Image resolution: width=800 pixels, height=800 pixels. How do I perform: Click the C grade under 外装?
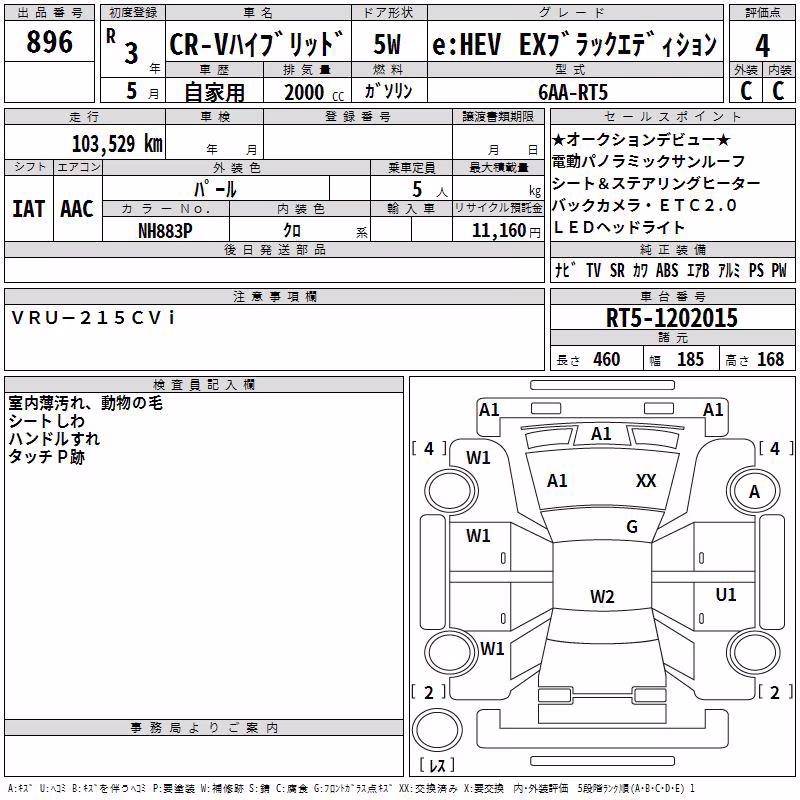[x=746, y=91]
